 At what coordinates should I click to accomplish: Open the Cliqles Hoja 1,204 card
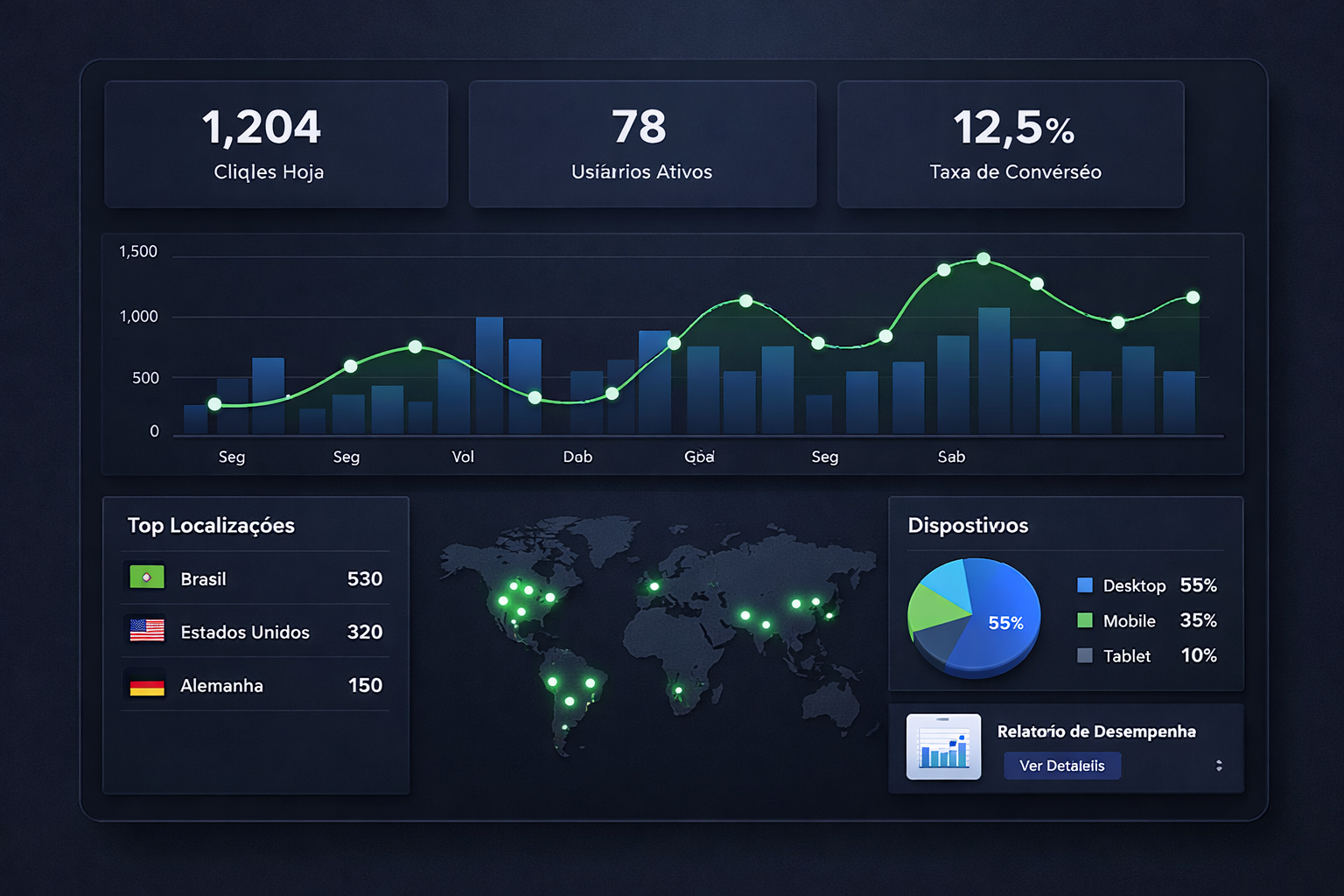pyautogui.click(x=276, y=144)
